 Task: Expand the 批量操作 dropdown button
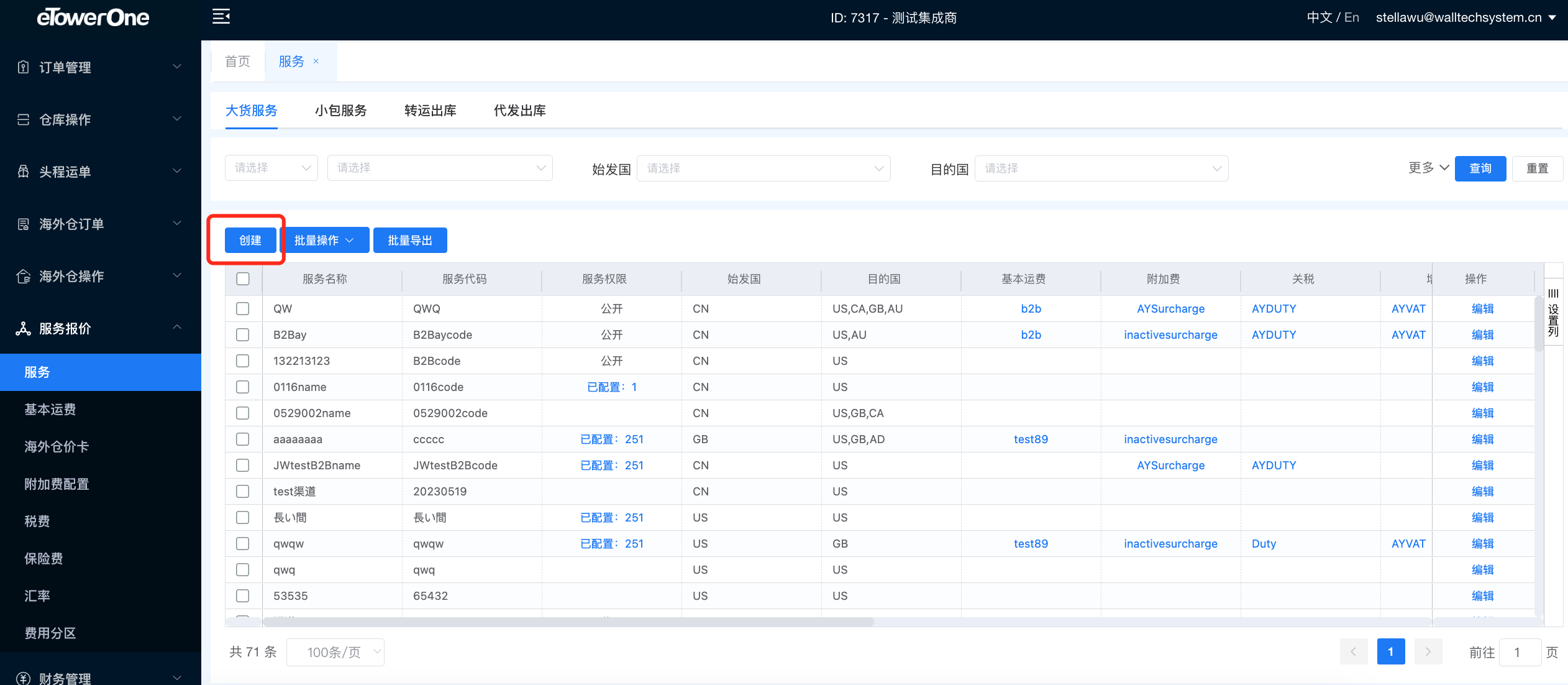(x=324, y=240)
